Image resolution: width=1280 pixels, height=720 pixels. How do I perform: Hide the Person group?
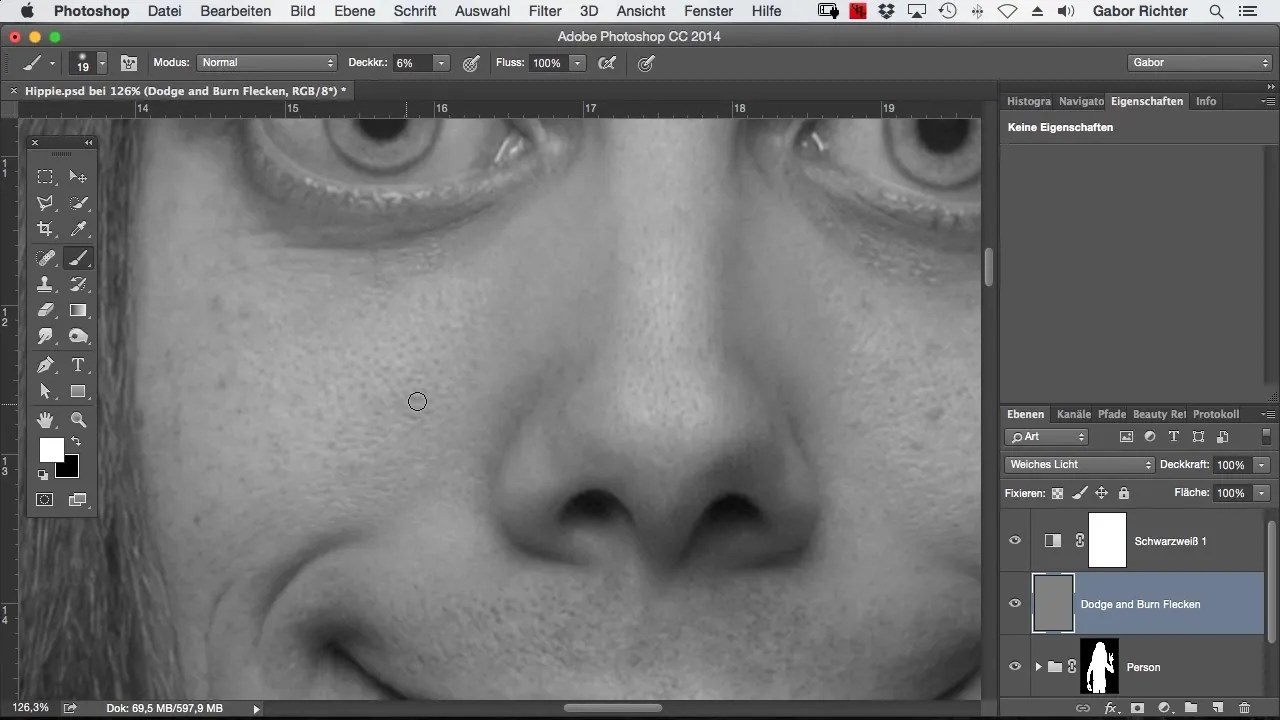(x=1015, y=667)
